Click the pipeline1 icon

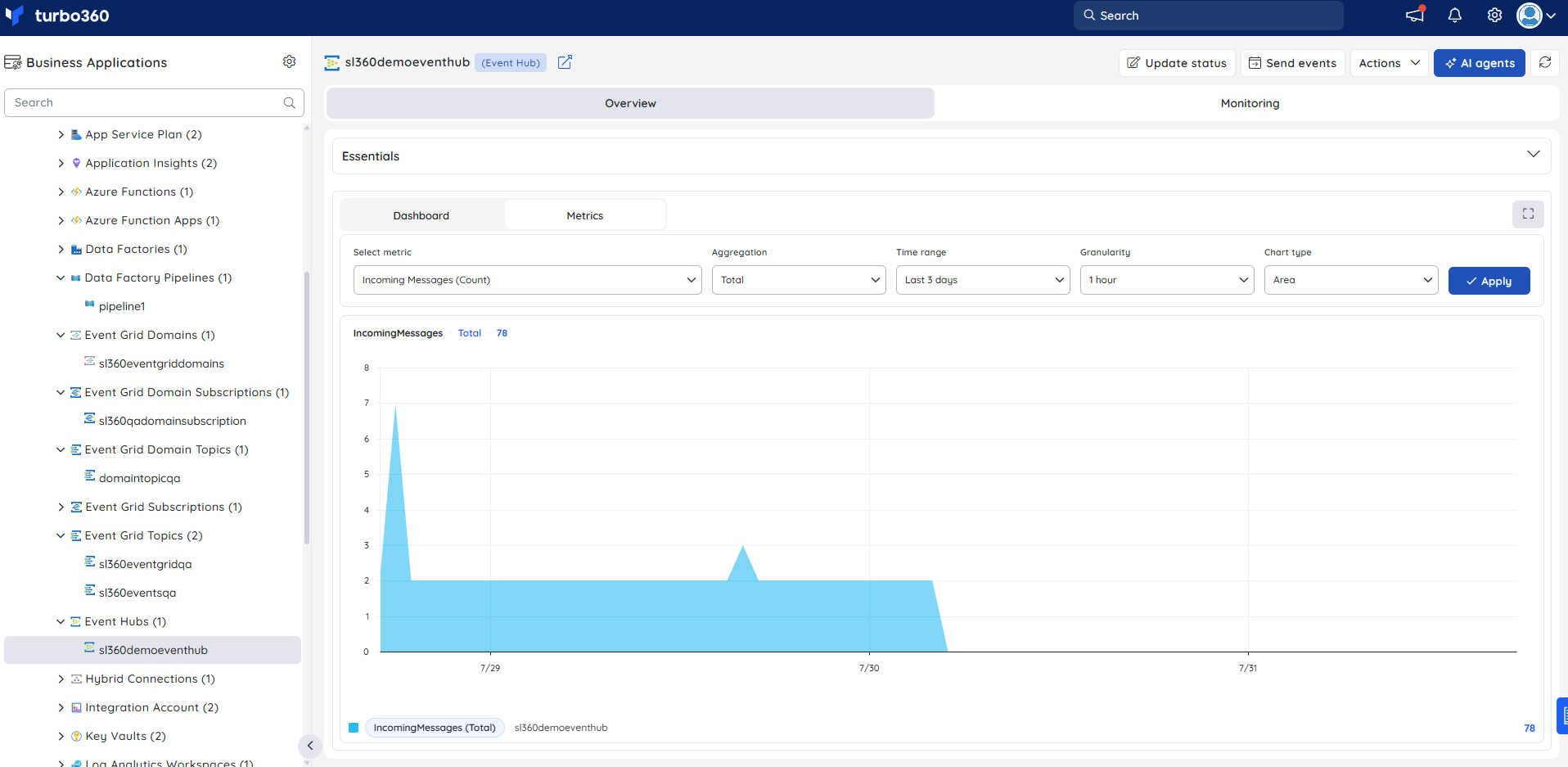click(90, 305)
